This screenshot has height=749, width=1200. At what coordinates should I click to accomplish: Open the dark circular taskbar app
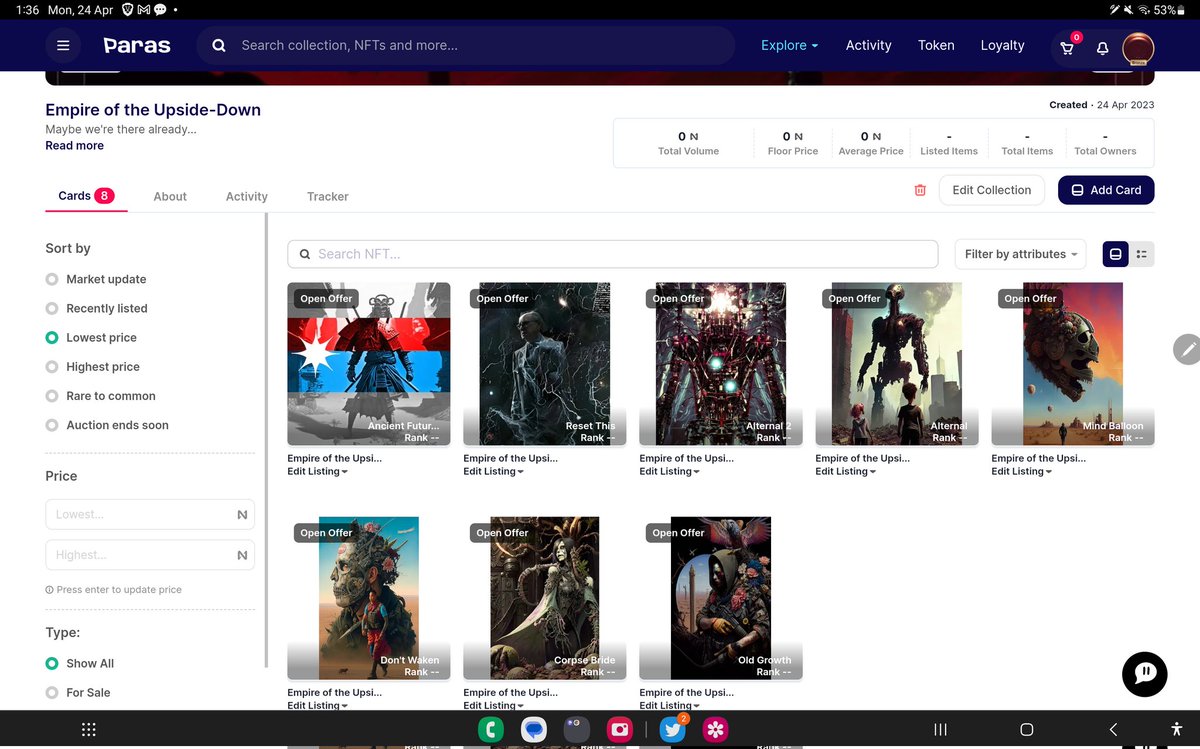point(576,730)
